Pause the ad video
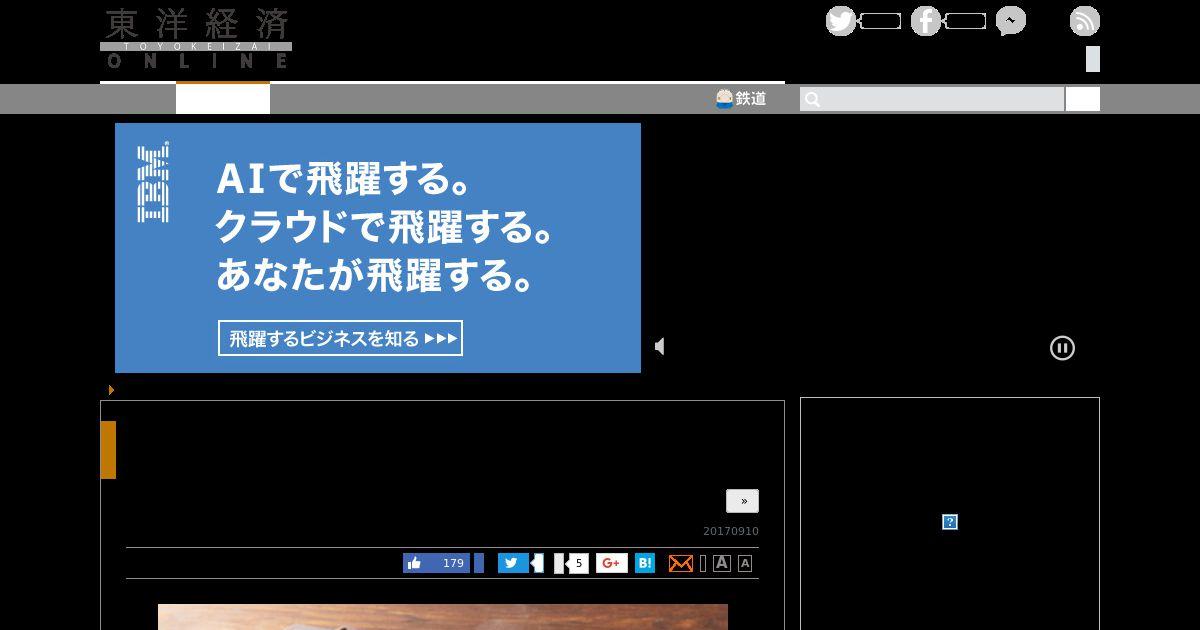The height and width of the screenshot is (630, 1200). click(1062, 348)
